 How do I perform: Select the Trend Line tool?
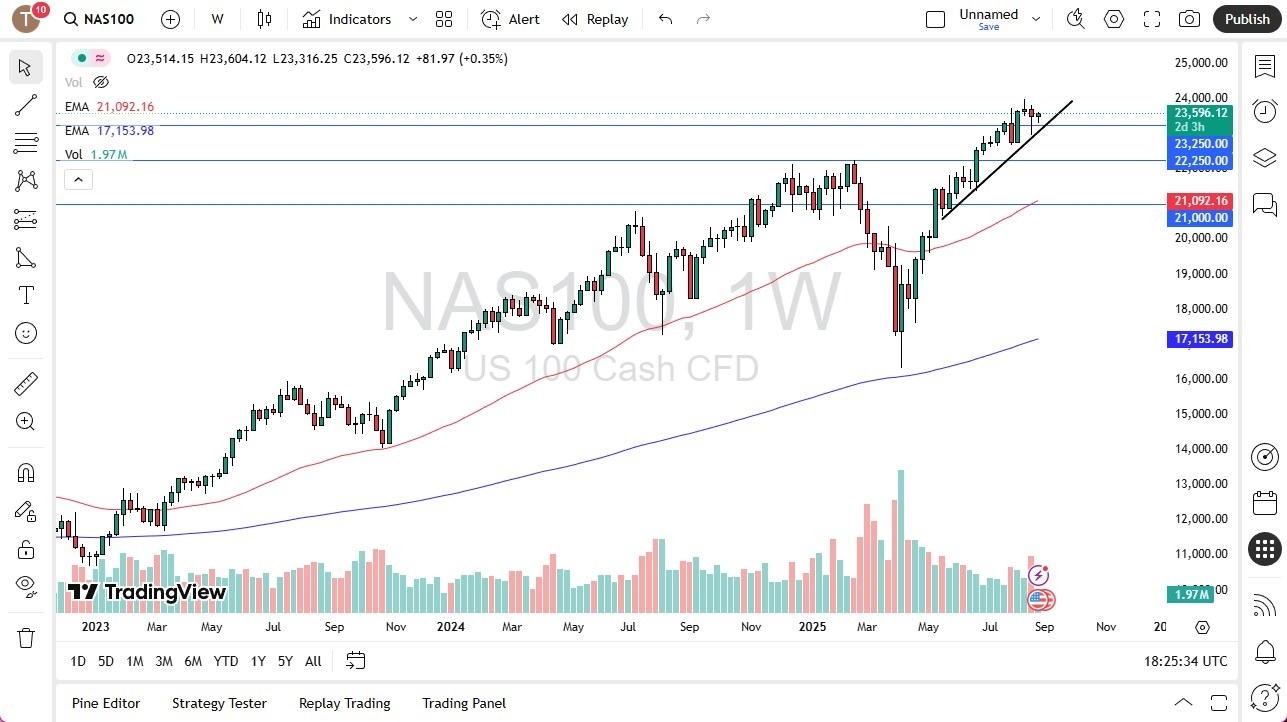(x=25, y=105)
